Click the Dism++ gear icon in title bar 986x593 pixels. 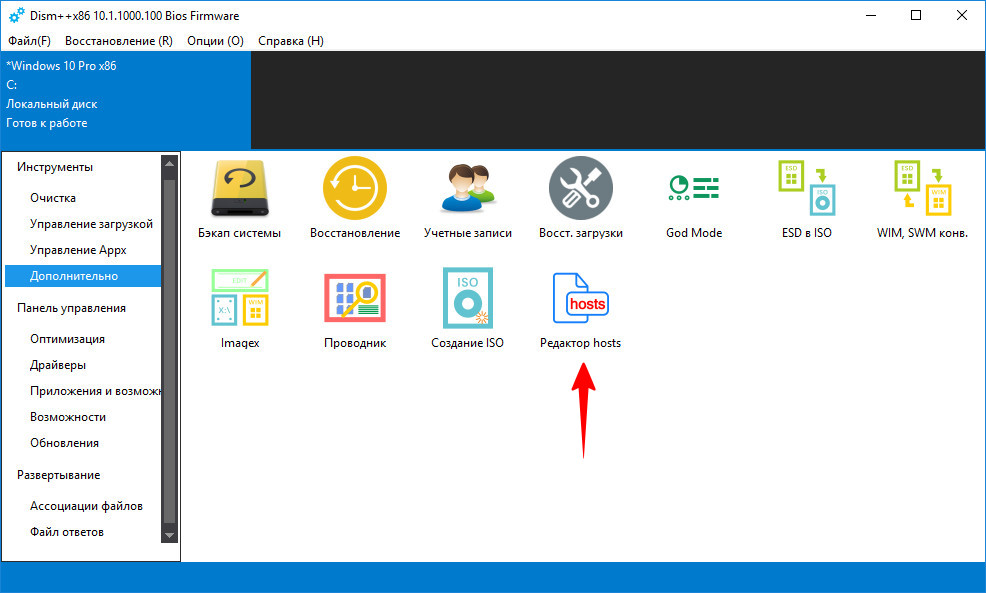point(17,15)
